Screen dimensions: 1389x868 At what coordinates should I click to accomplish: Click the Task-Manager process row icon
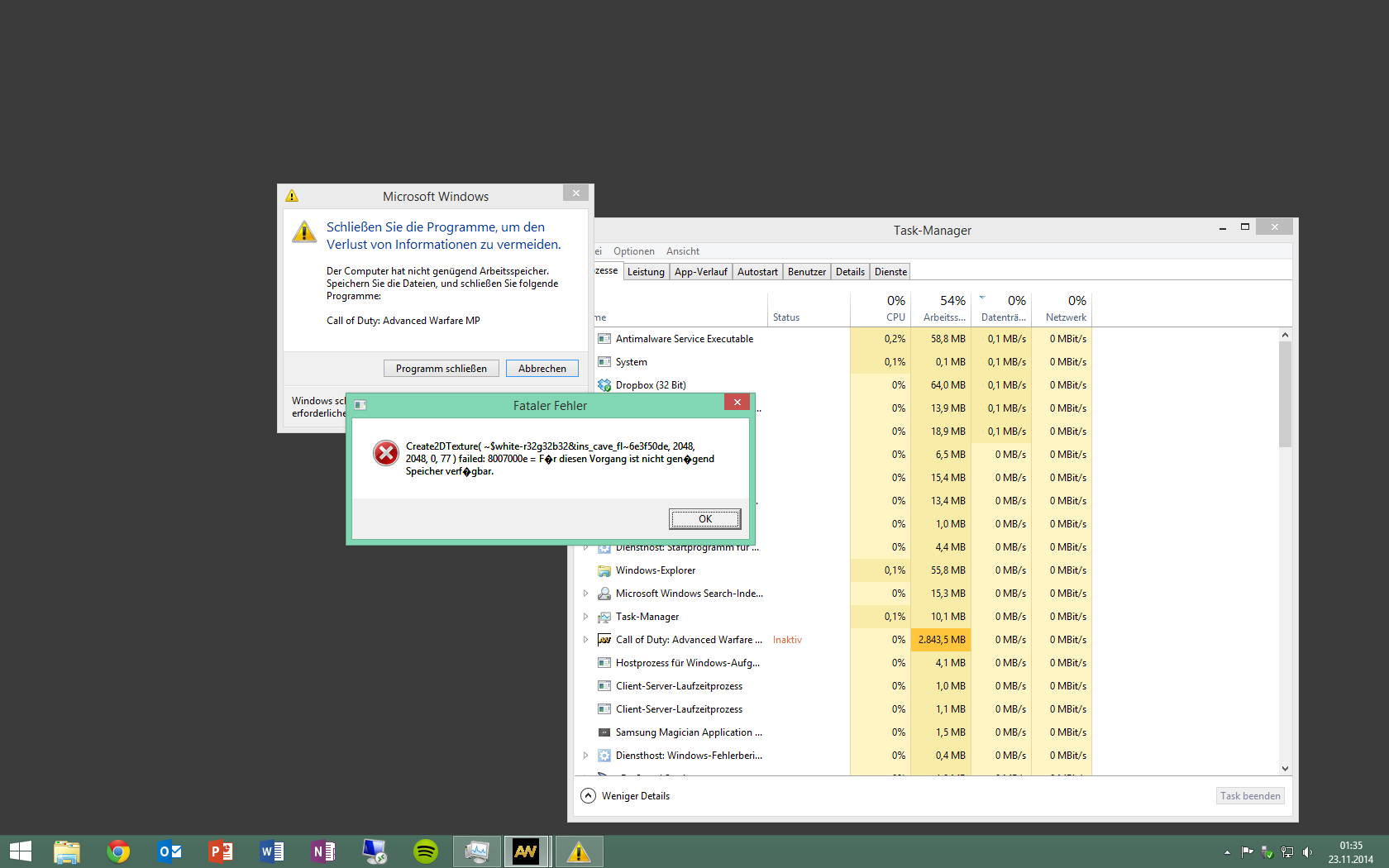(x=604, y=617)
